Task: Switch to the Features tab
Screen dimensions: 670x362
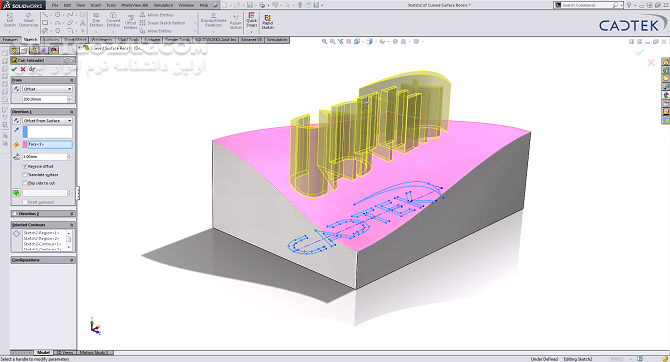Action: coord(10,40)
